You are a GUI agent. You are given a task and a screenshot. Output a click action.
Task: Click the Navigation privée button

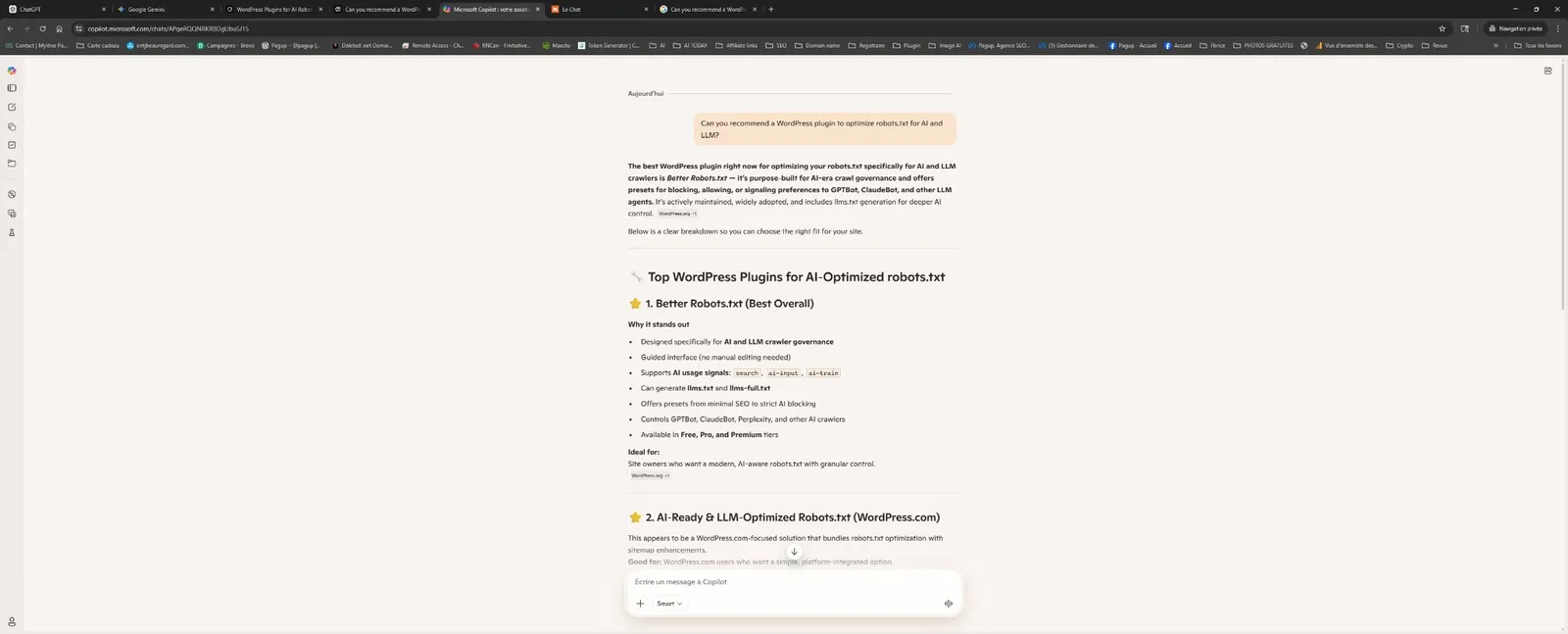pyautogui.click(x=1515, y=28)
